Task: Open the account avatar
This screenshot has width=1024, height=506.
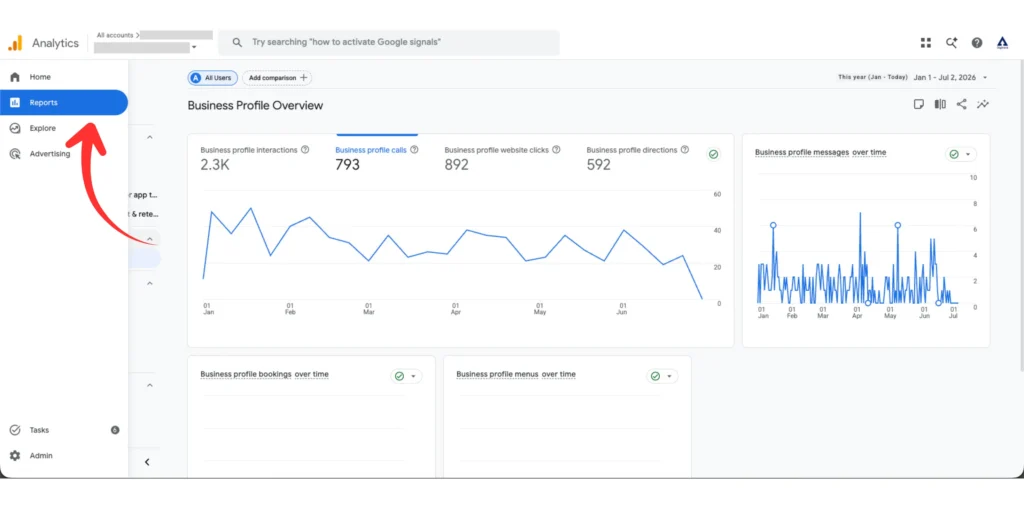Action: tap(1002, 42)
